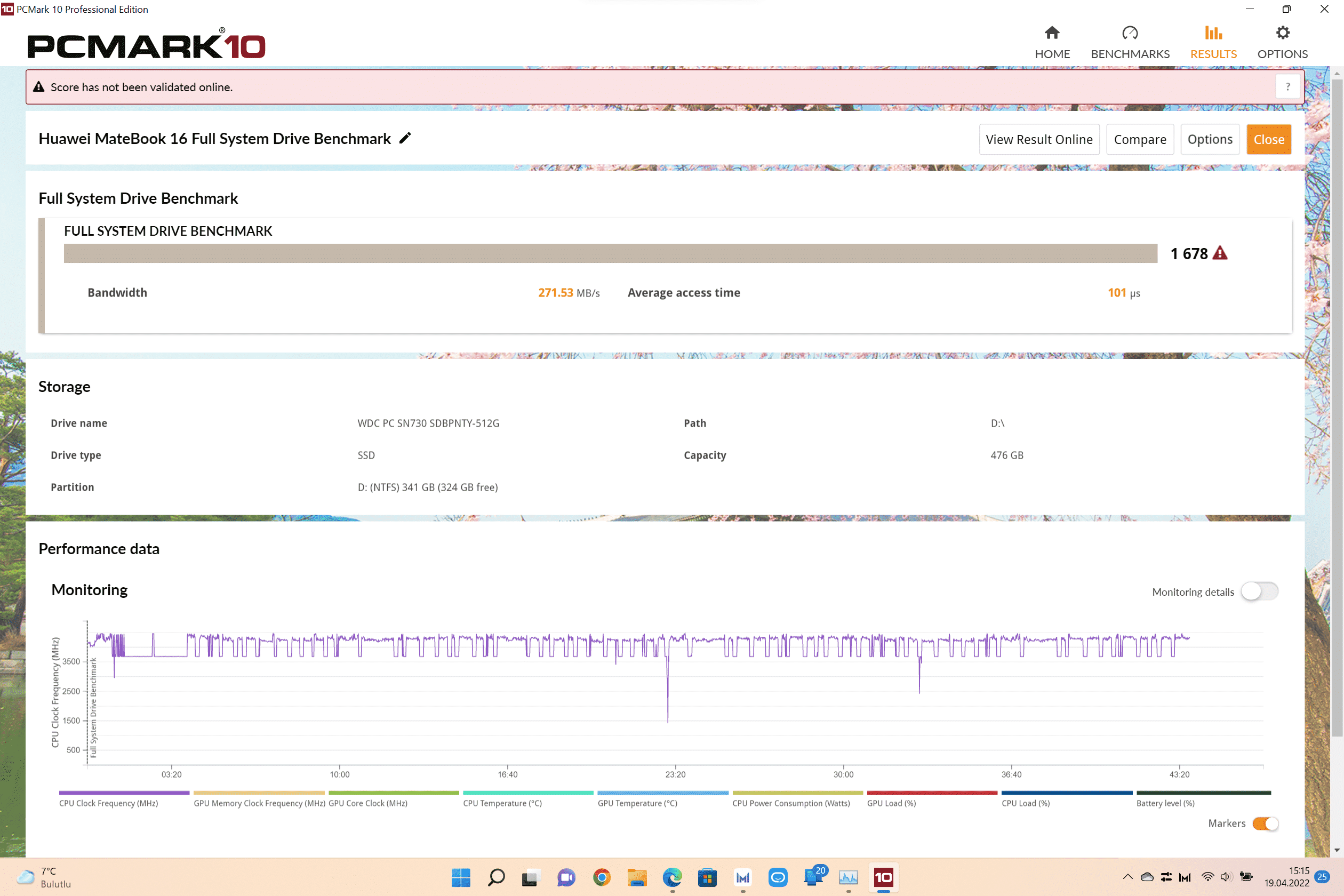Open the result Options dropdown button

click(1210, 139)
